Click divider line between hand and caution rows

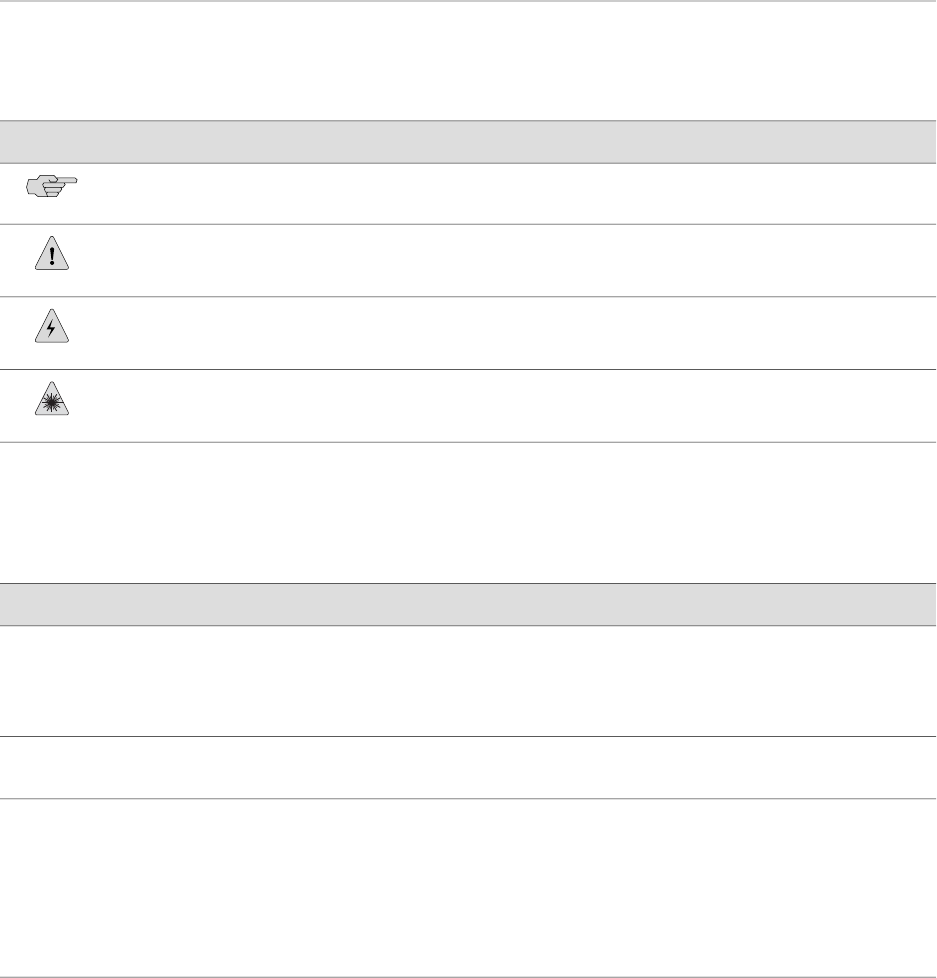click(468, 224)
